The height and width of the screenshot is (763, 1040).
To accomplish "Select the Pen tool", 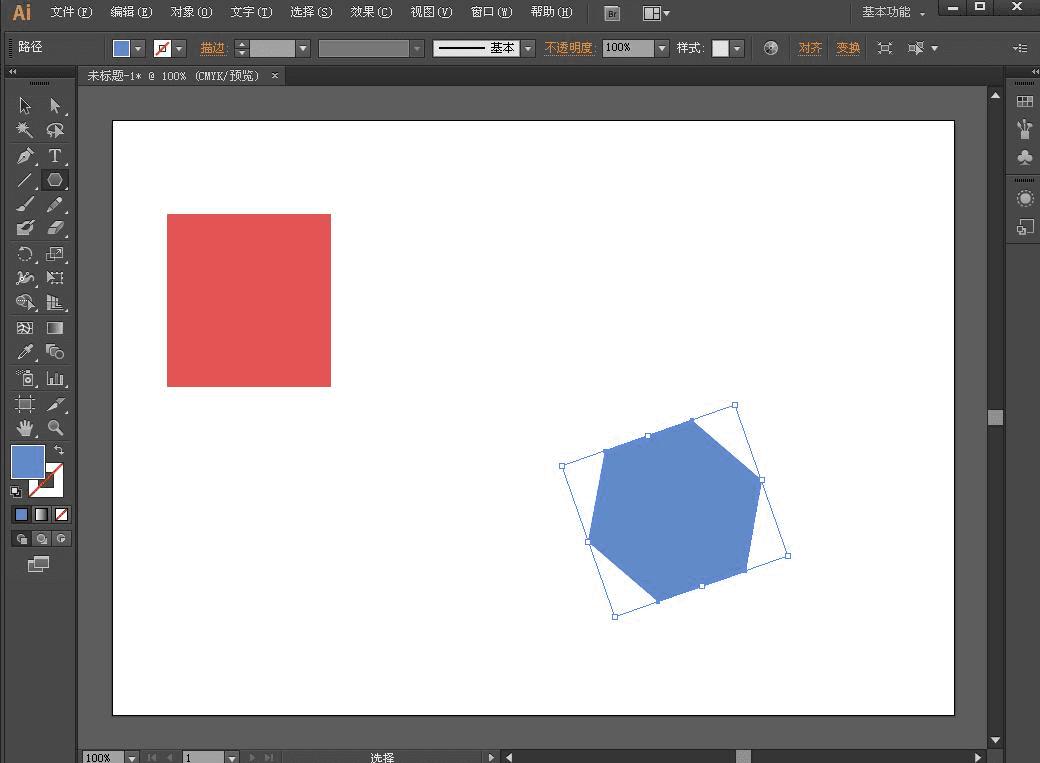I will (x=25, y=155).
